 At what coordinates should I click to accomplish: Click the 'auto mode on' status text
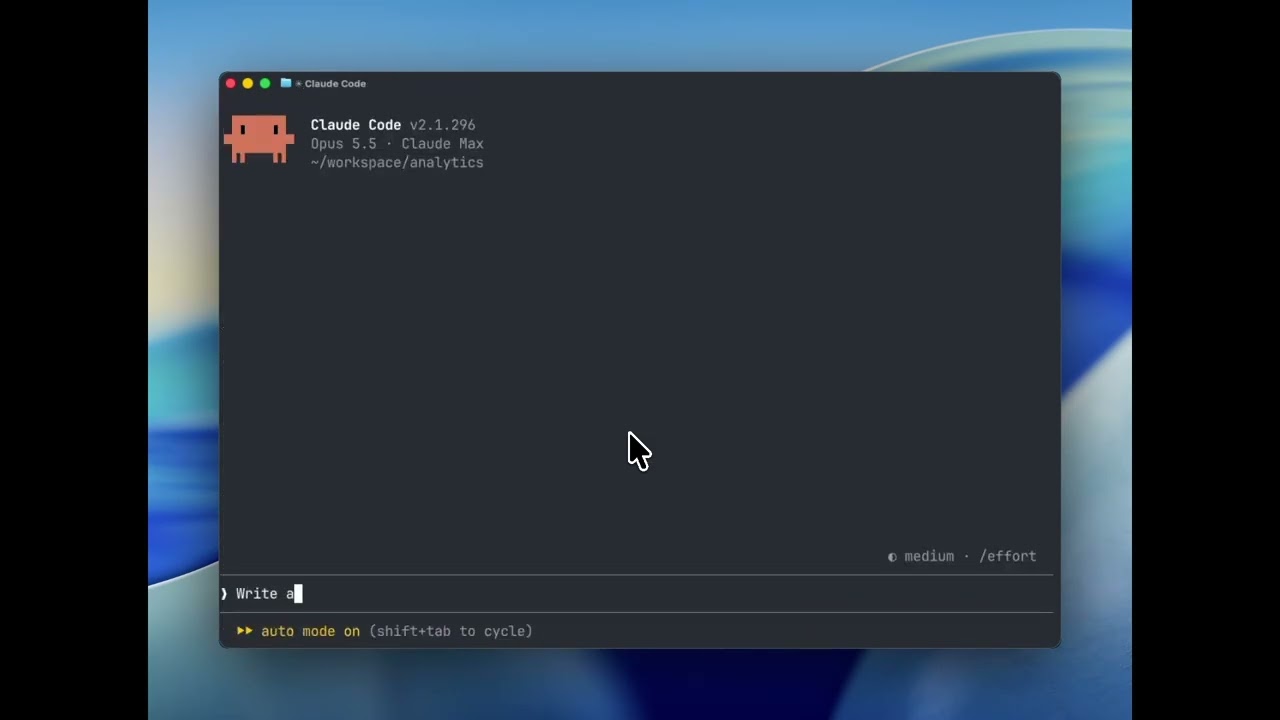click(x=310, y=632)
